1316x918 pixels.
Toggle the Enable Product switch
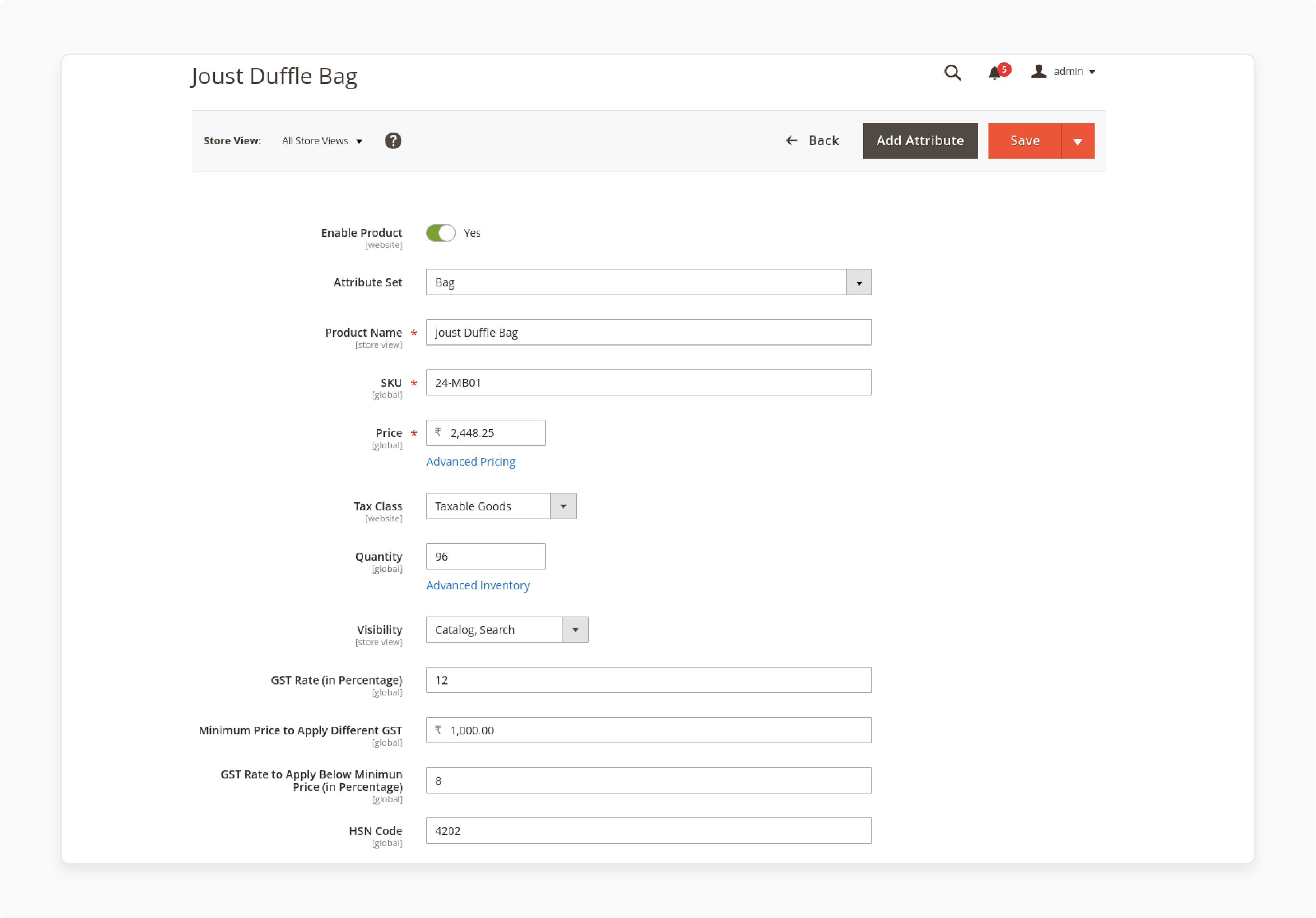[x=440, y=233]
